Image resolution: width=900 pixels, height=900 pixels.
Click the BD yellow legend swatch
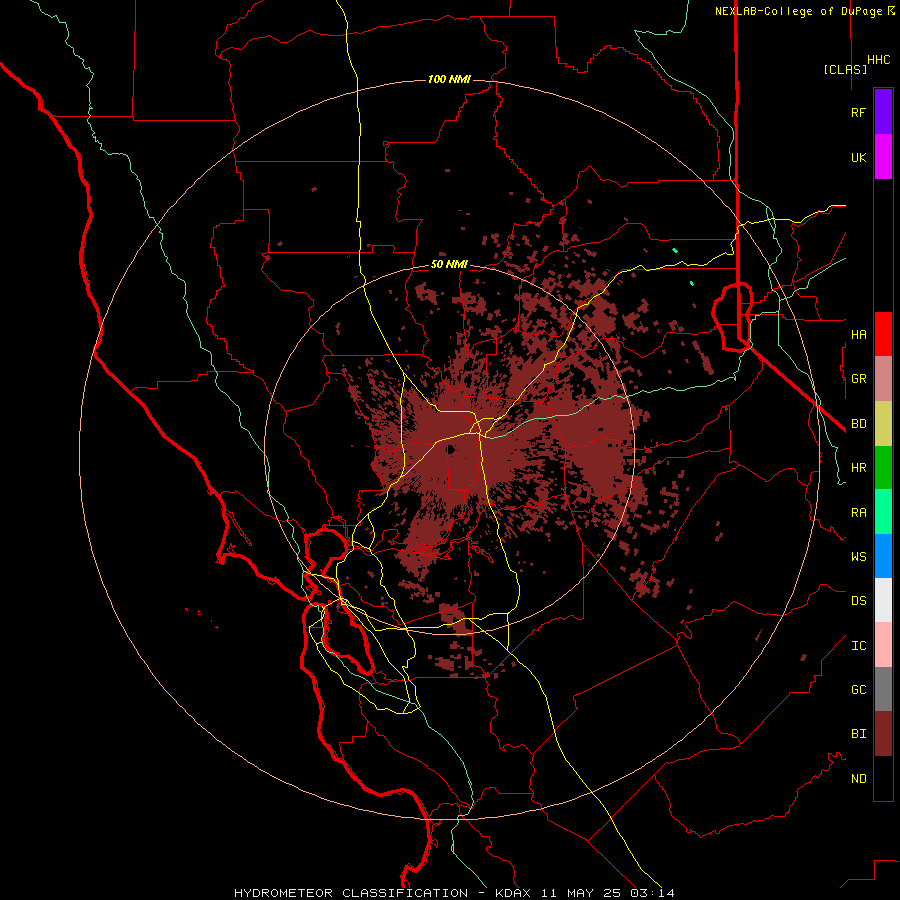(x=883, y=423)
